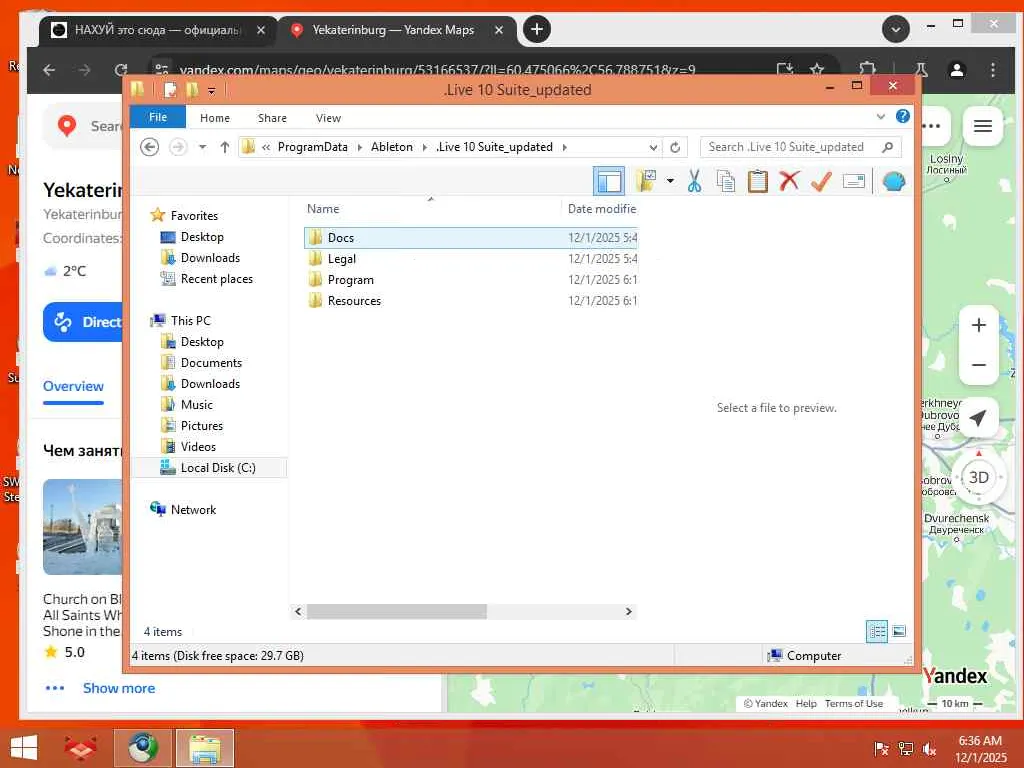Click the new folder toolbar icon
This screenshot has height=768, width=1024.
(646, 181)
